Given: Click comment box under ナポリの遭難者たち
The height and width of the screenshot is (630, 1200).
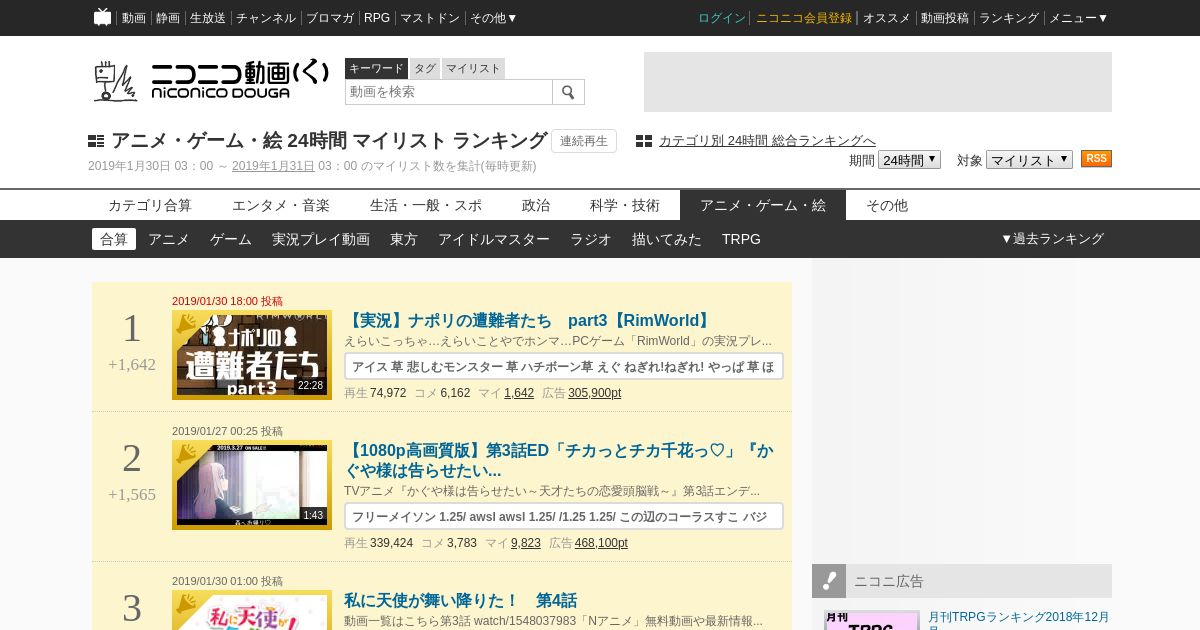Looking at the screenshot, I should pyautogui.click(x=564, y=366).
